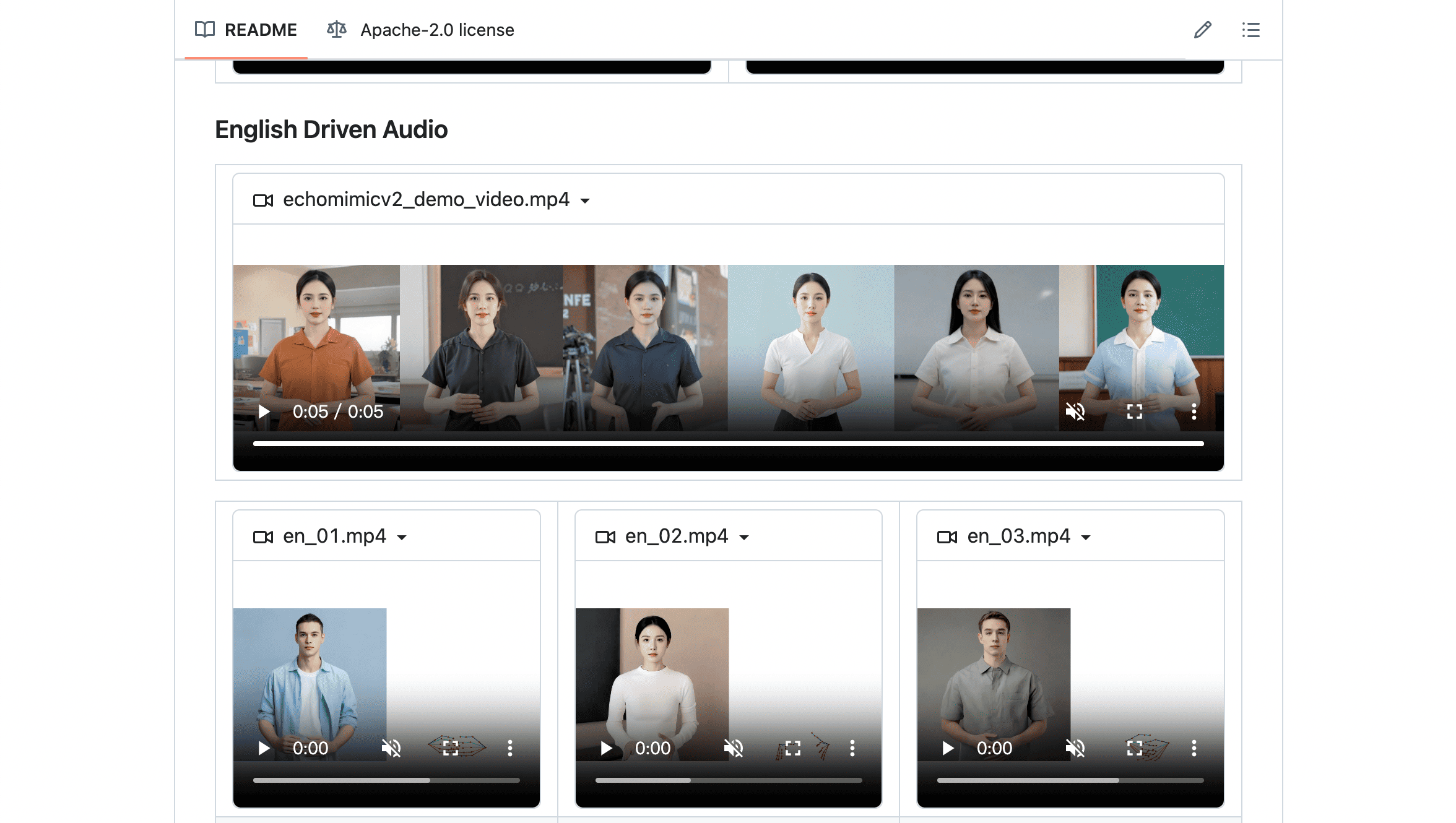Expand the en_03.mp4 dropdown arrow
Viewport: 1456px width, 823px height.
(x=1086, y=537)
